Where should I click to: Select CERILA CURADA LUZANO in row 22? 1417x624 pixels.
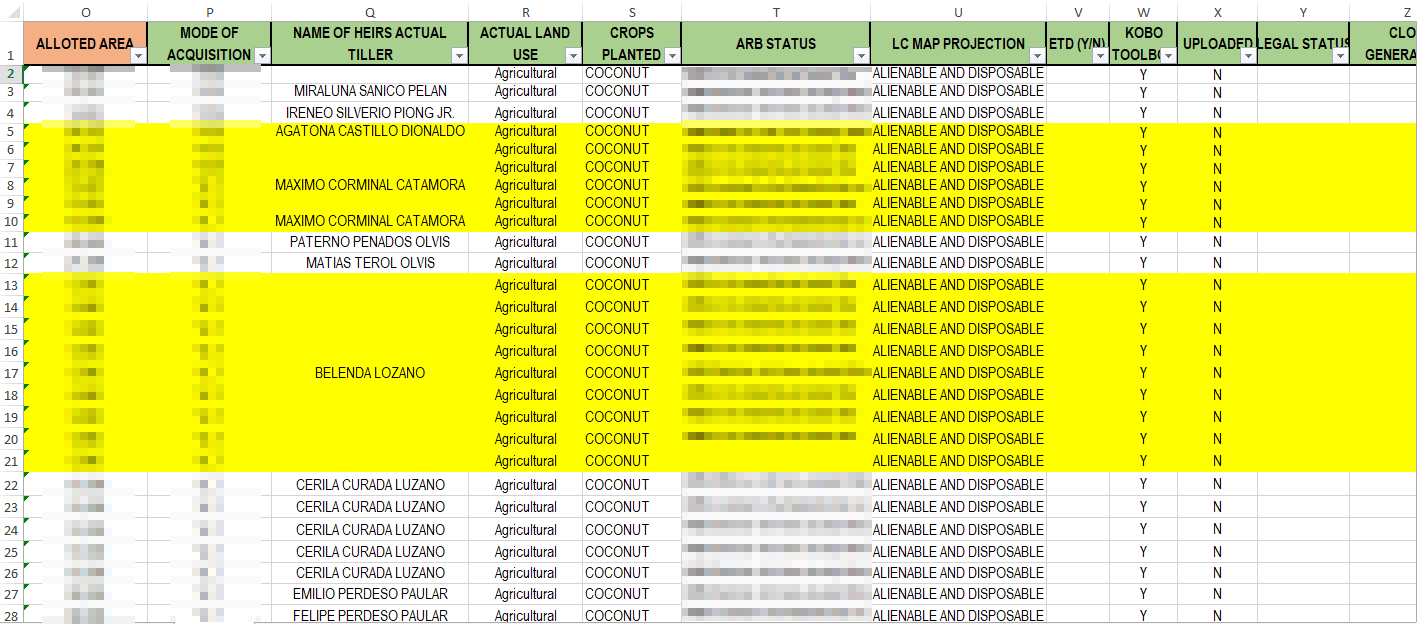370,485
